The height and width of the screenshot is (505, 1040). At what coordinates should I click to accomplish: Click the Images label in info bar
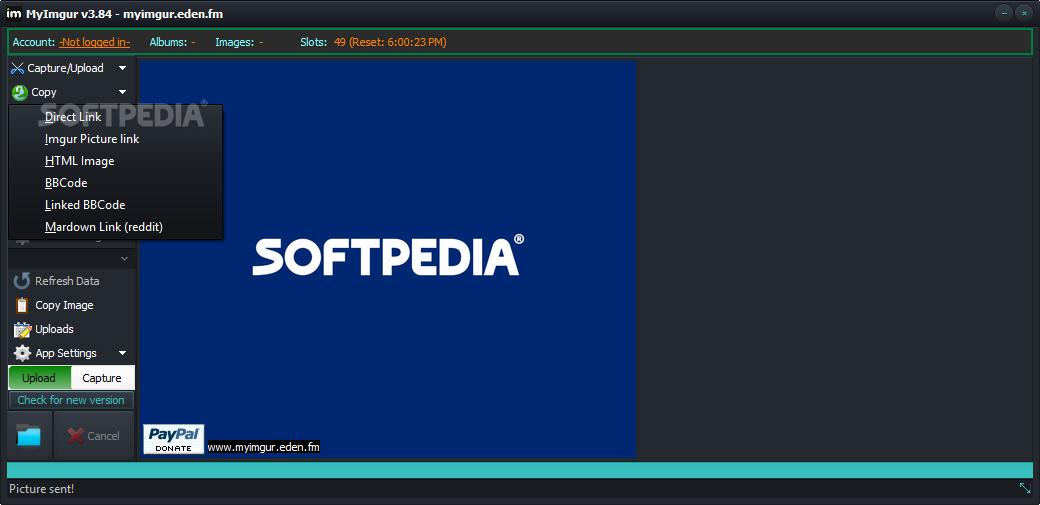235,42
